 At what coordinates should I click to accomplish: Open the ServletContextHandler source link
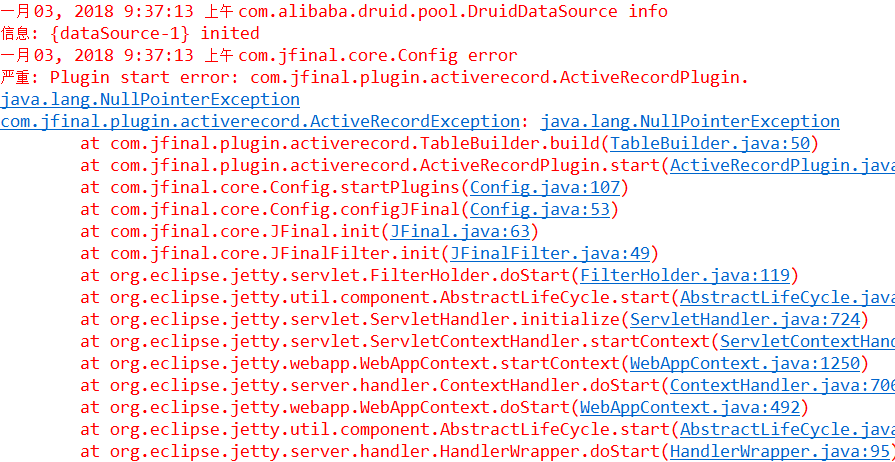click(x=807, y=342)
